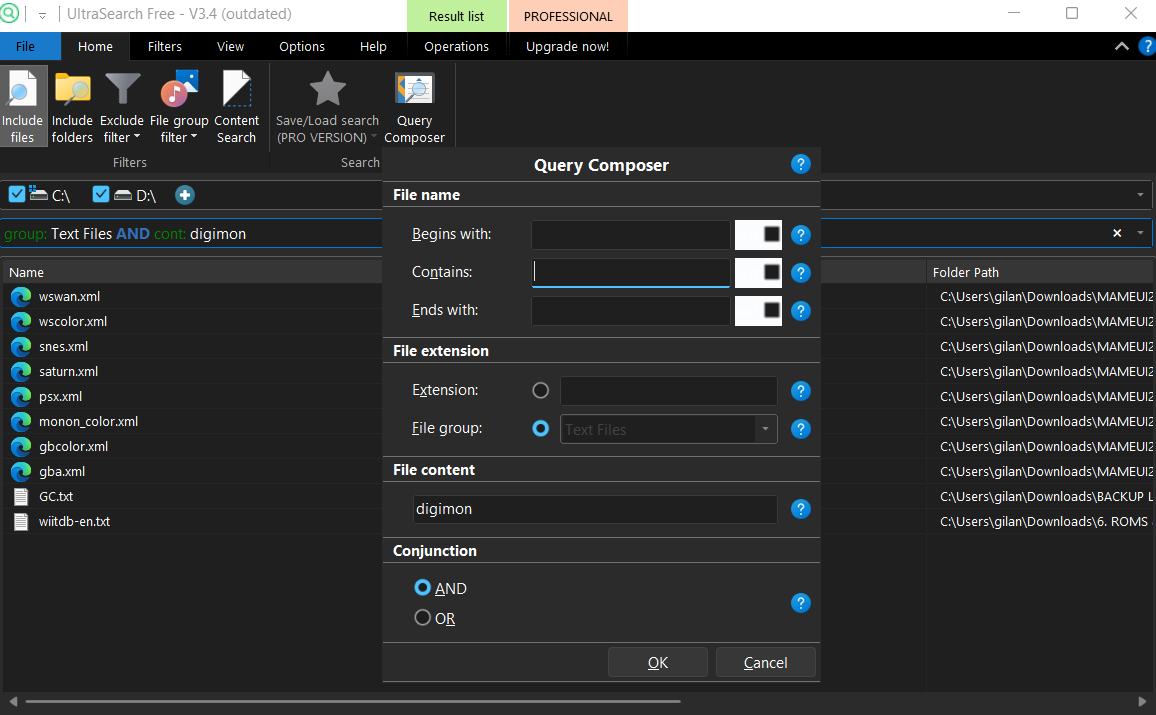Screen dimensions: 1156x715
Task: Toggle the Contains switch
Action: click(759, 273)
